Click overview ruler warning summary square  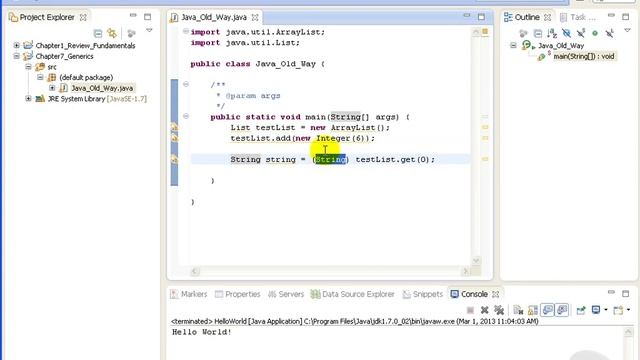(x=485, y=31)
